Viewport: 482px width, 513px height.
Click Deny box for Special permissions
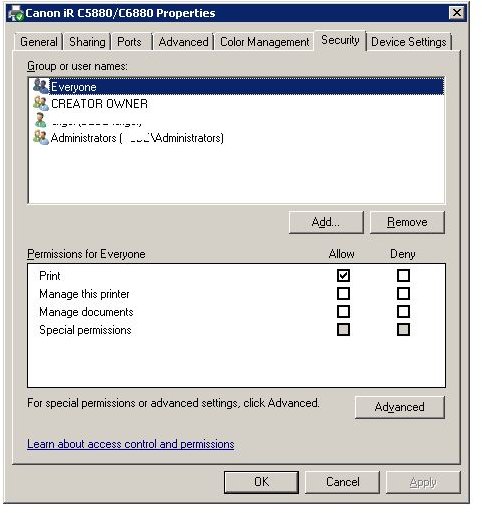tap(403, 330)
